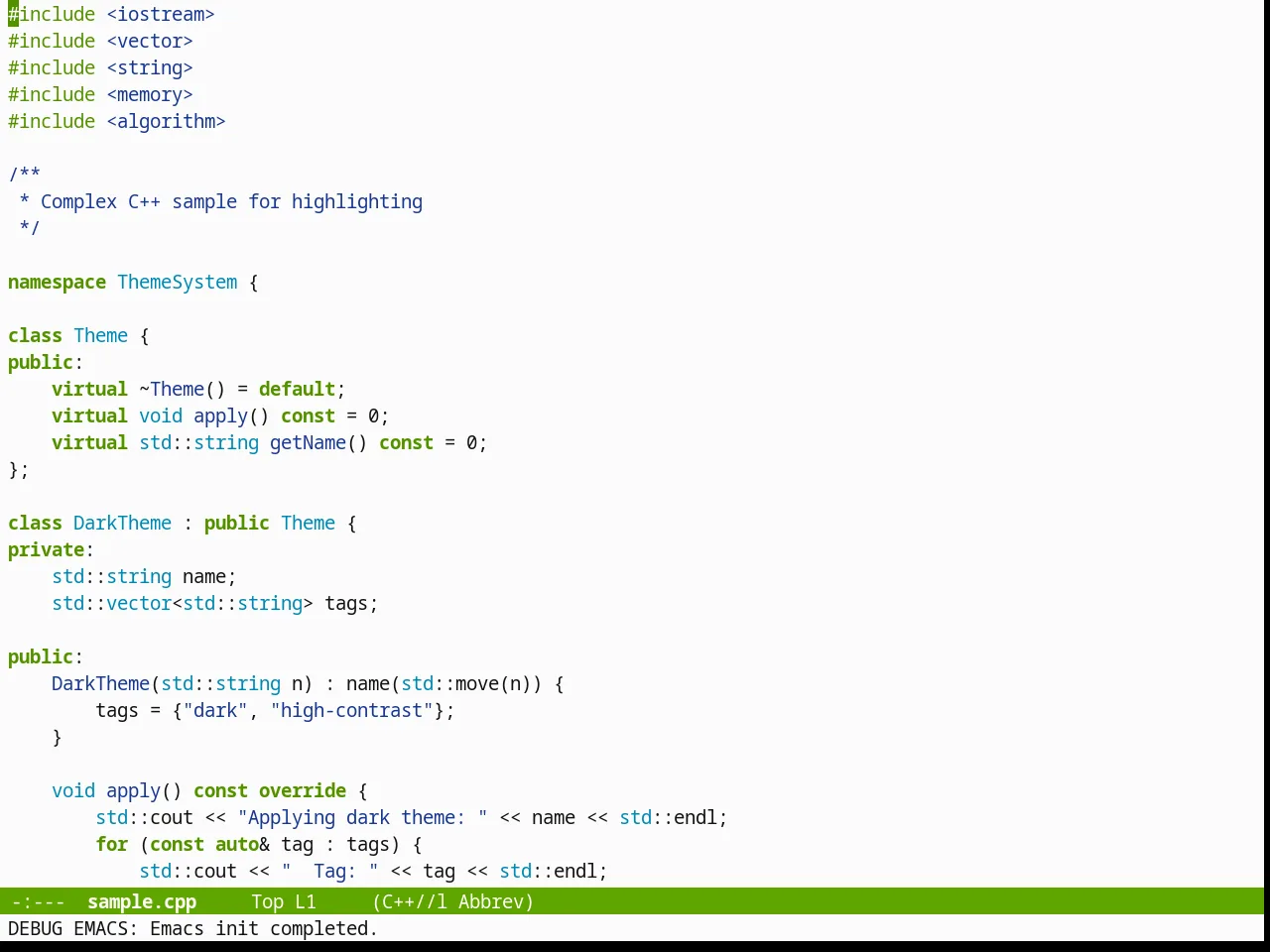The image size is (1270, 952).
Task: Click the L1 line number indicator
Action: pos(306,901)
